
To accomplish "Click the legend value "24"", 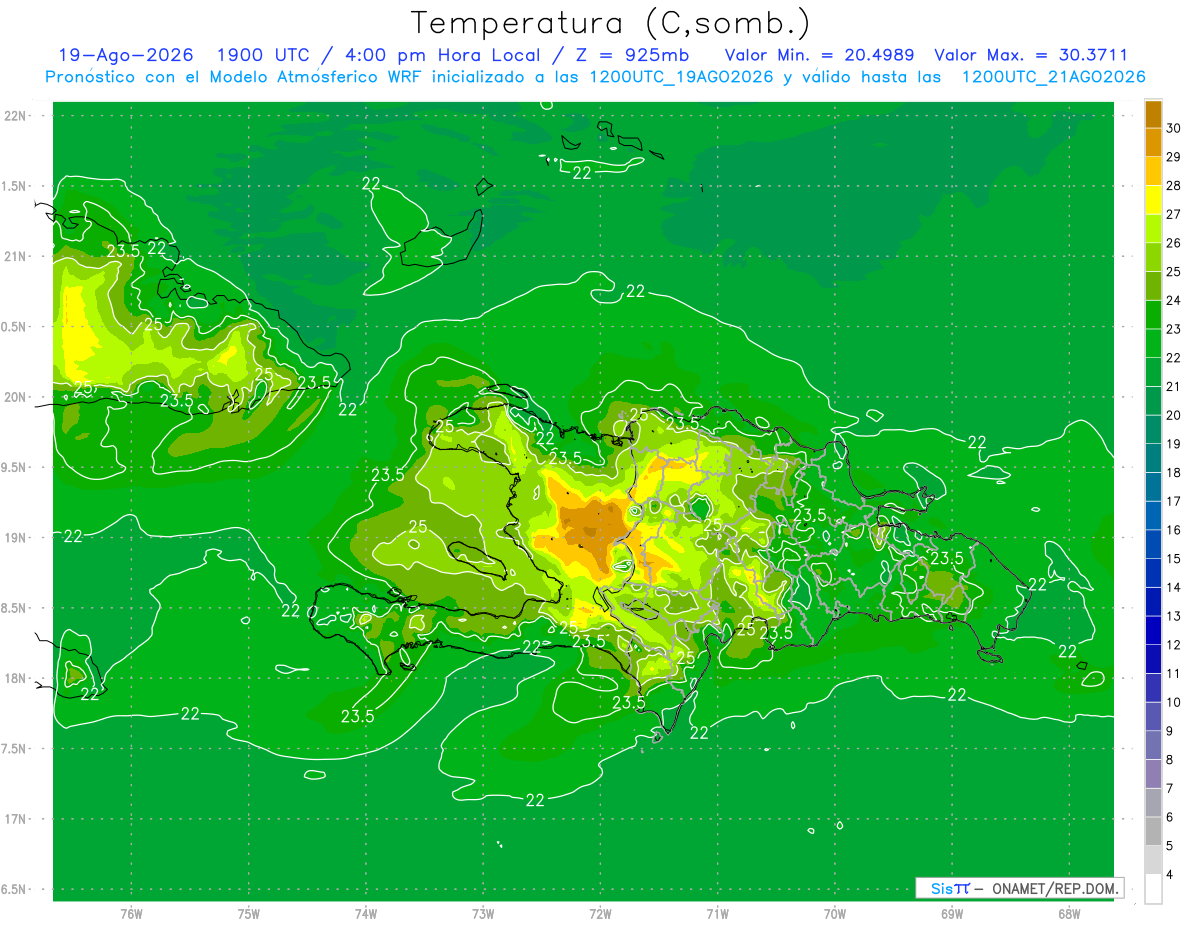I will pyautogui.click(x=1174, y=300).
